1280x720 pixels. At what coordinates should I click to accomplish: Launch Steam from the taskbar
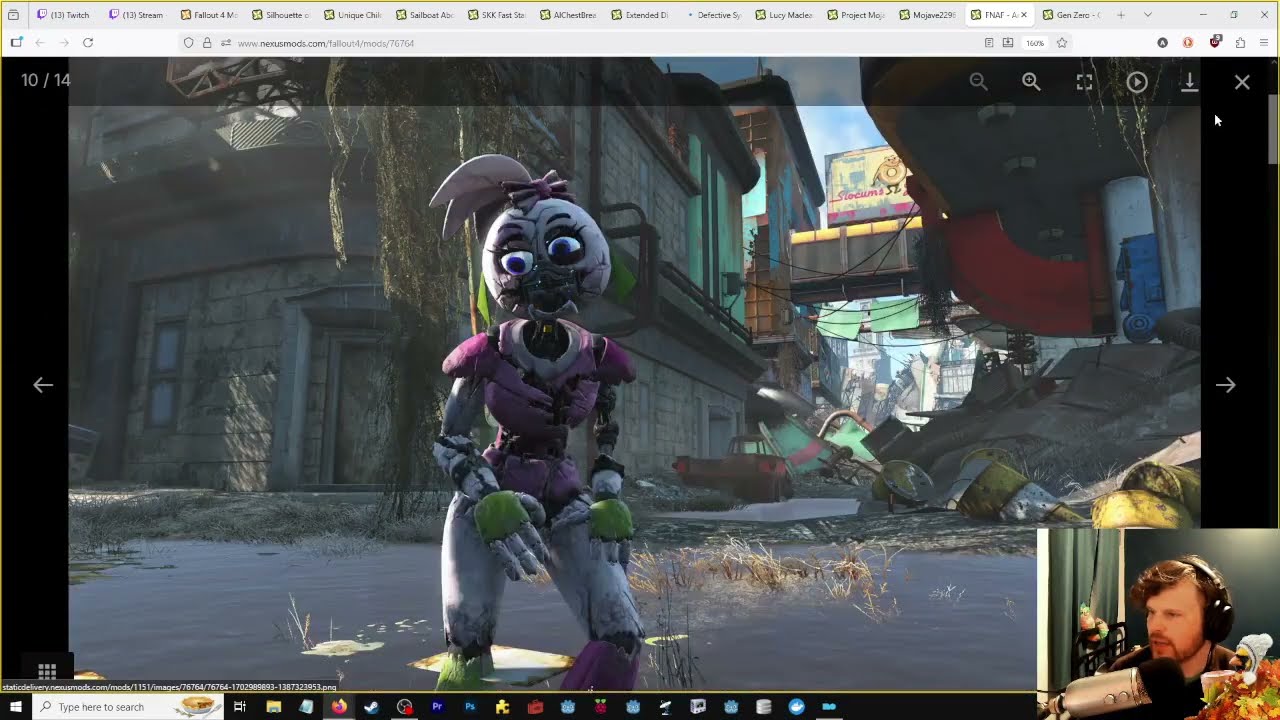tap(371, 707)
